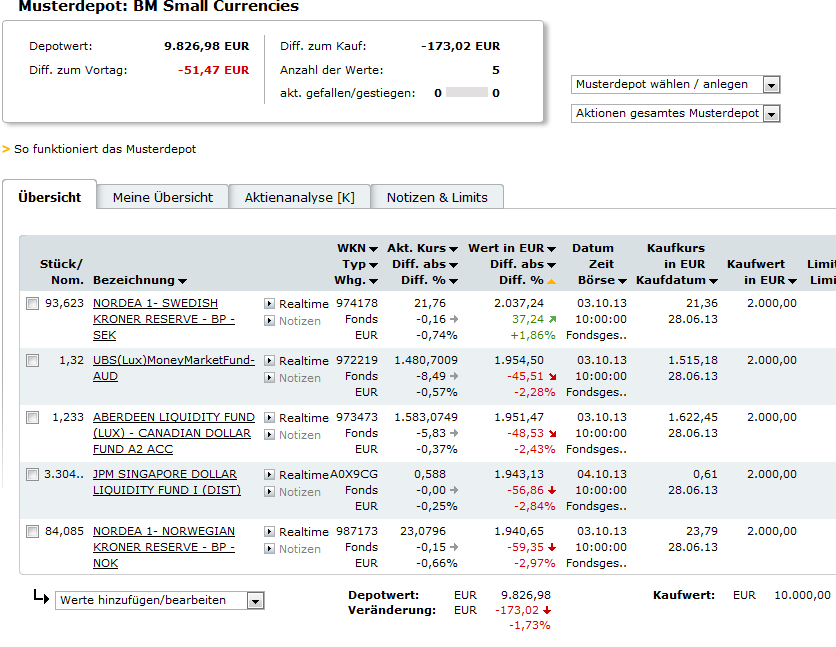Open Realtime icon for UBS MoneyMarketFund AUD row
This screenshot has width=836, height=647.
pos(269,361)
